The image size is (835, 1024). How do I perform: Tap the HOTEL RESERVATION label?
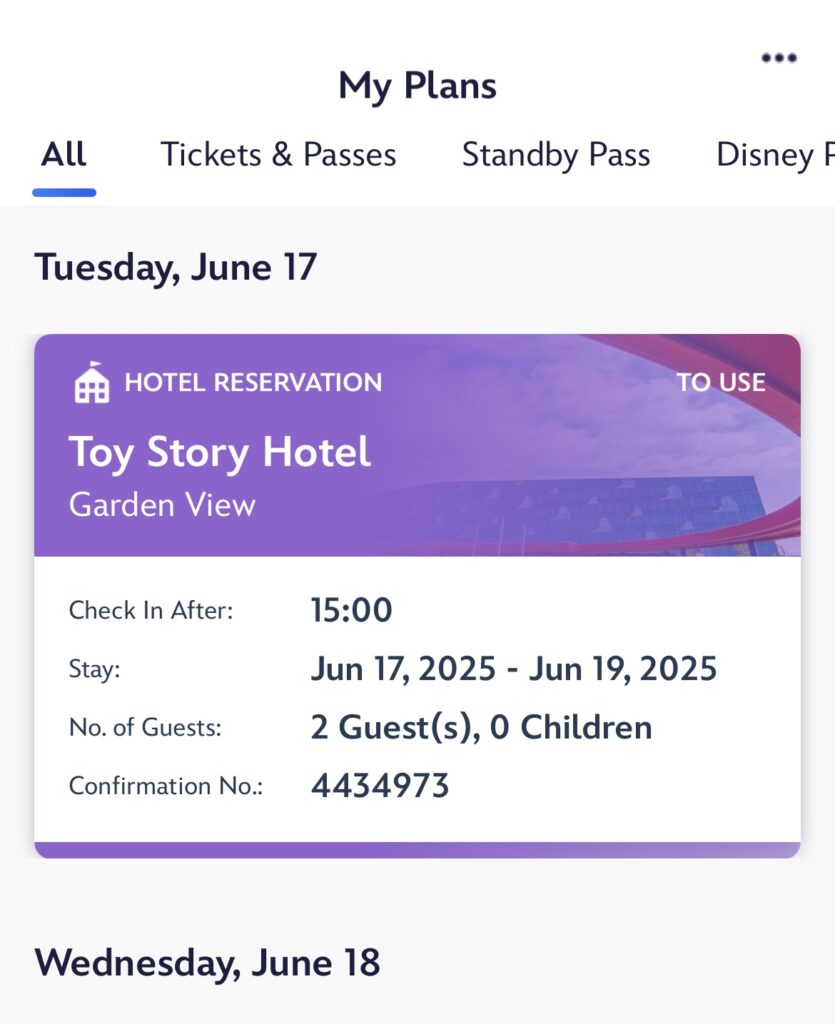click(x=253, y=383)
